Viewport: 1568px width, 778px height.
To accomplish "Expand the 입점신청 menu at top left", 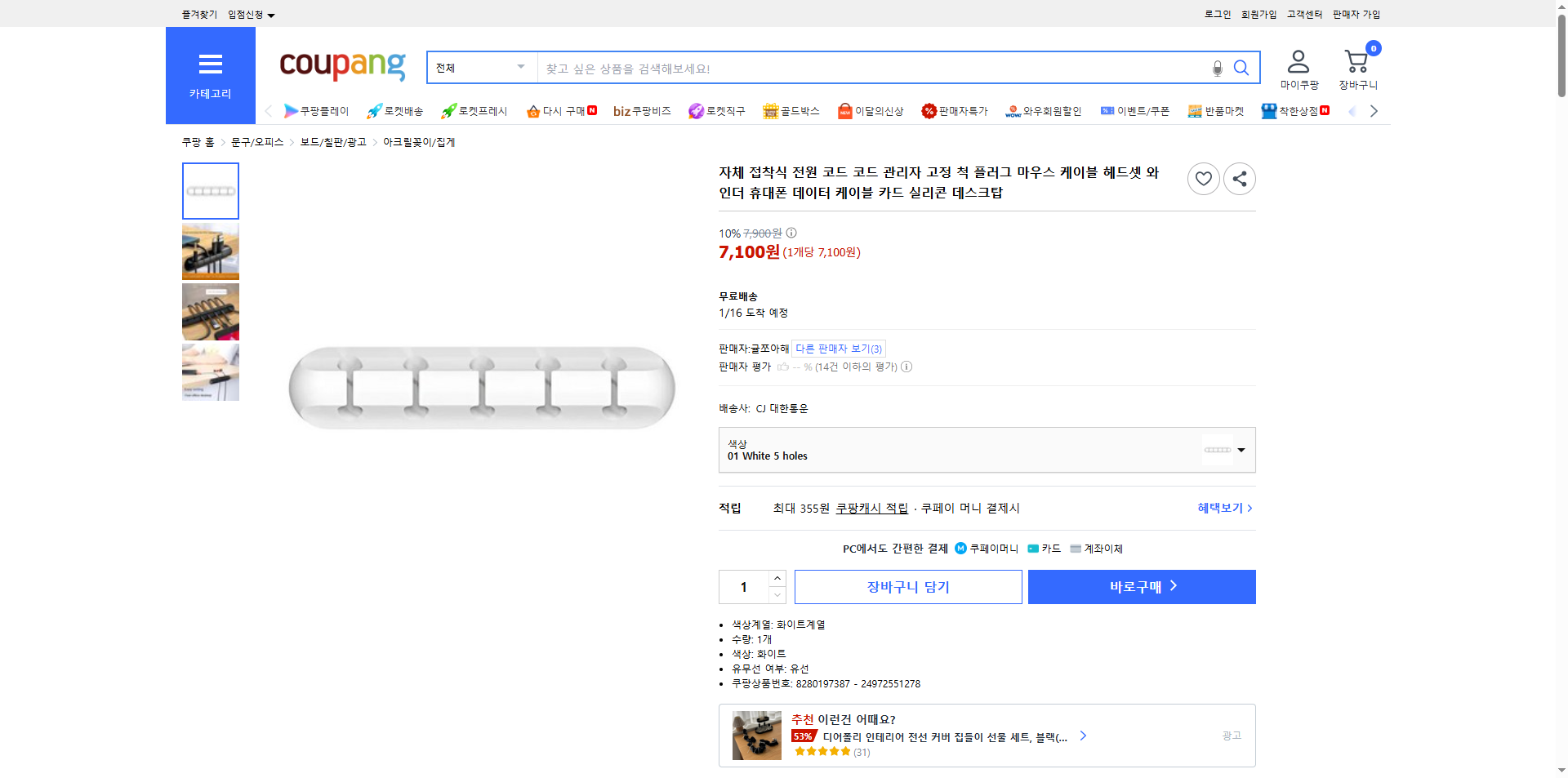I will click(247, 14).
